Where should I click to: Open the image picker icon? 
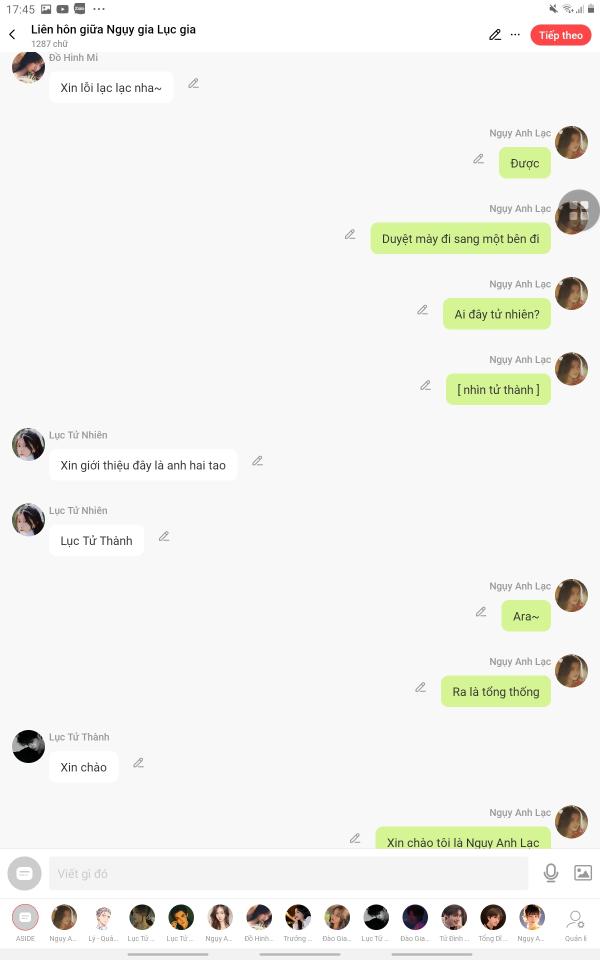point(582,872)
